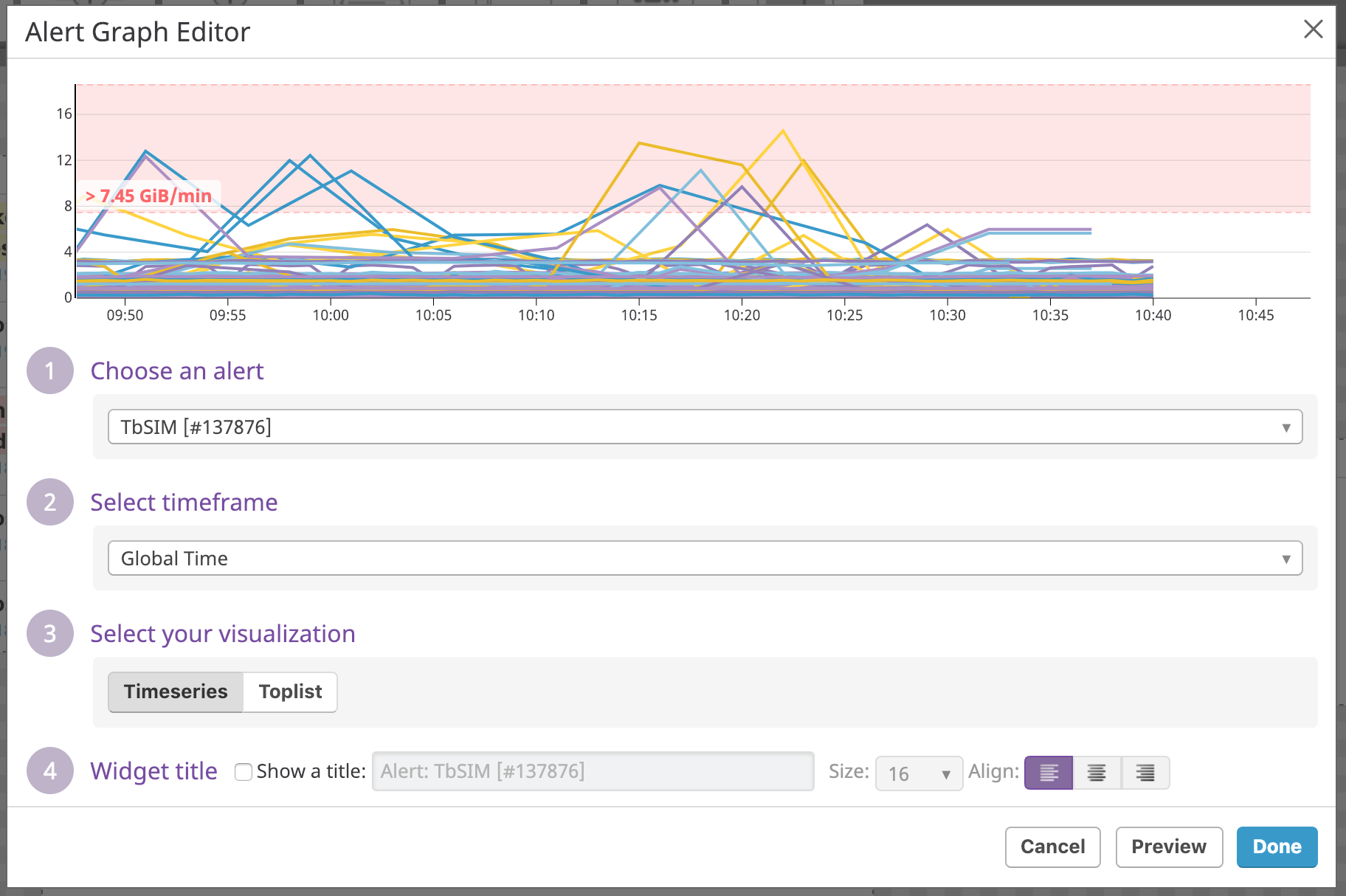
Task: Close the Alert Graph Editor with the X
Action: coord(1314,30)
